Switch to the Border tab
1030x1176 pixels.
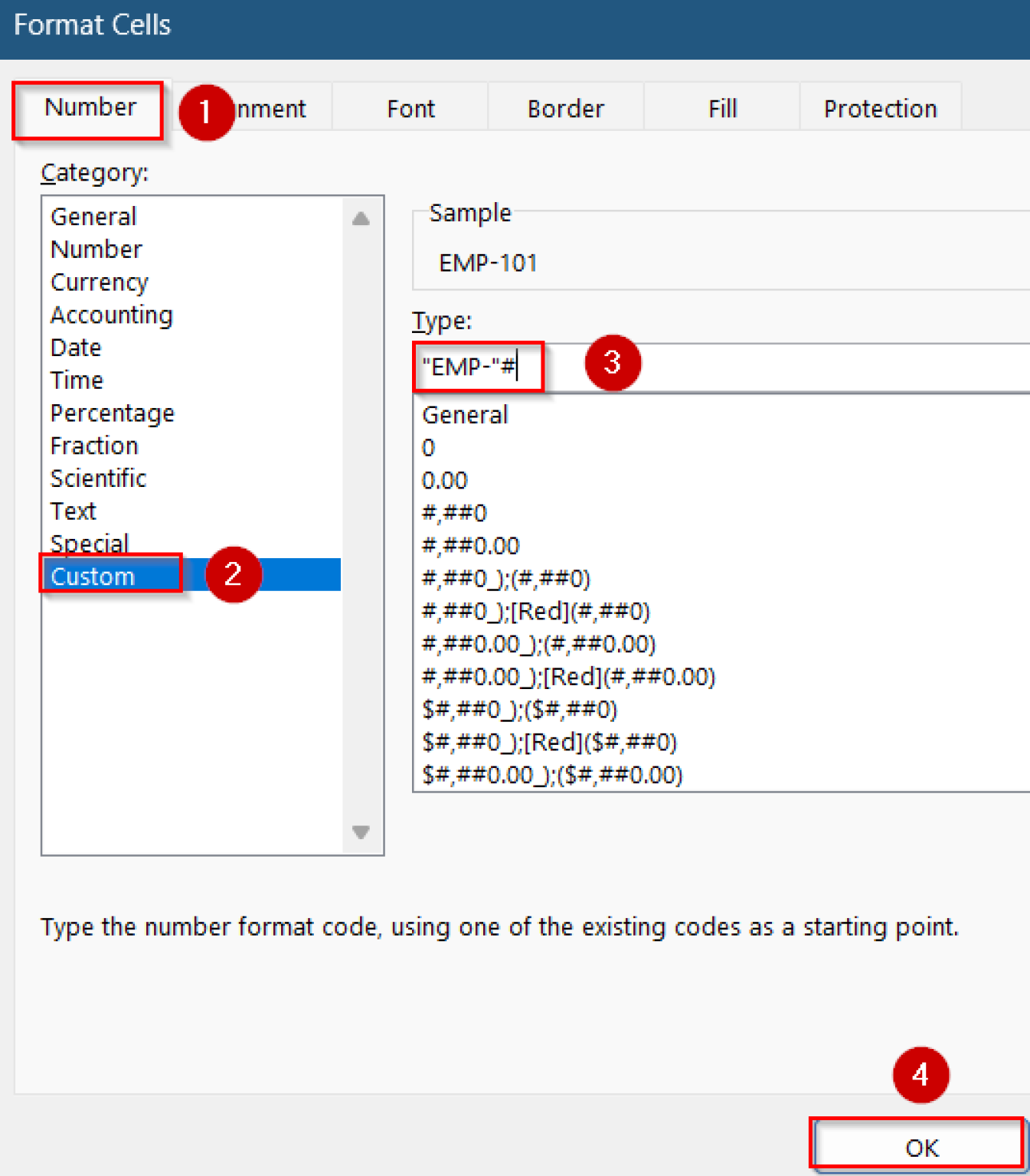(565, 108)
